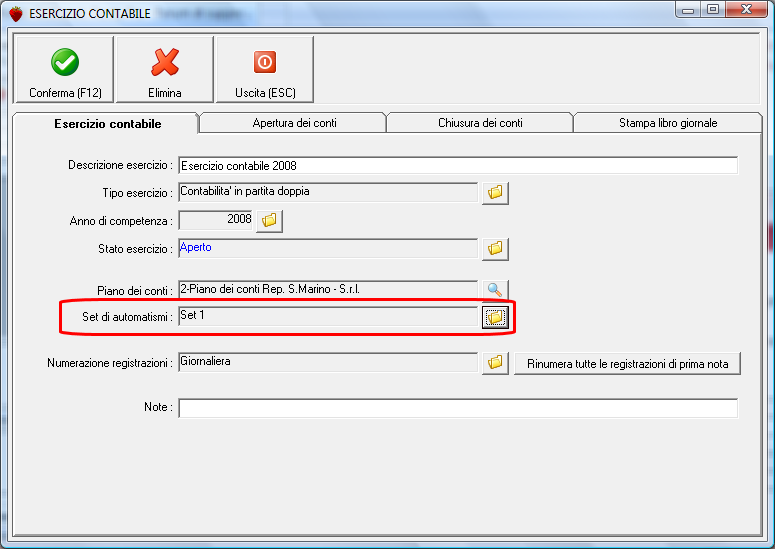
Task: Click the Set di automatismi field showing Set 1
Action: [328, 317]
